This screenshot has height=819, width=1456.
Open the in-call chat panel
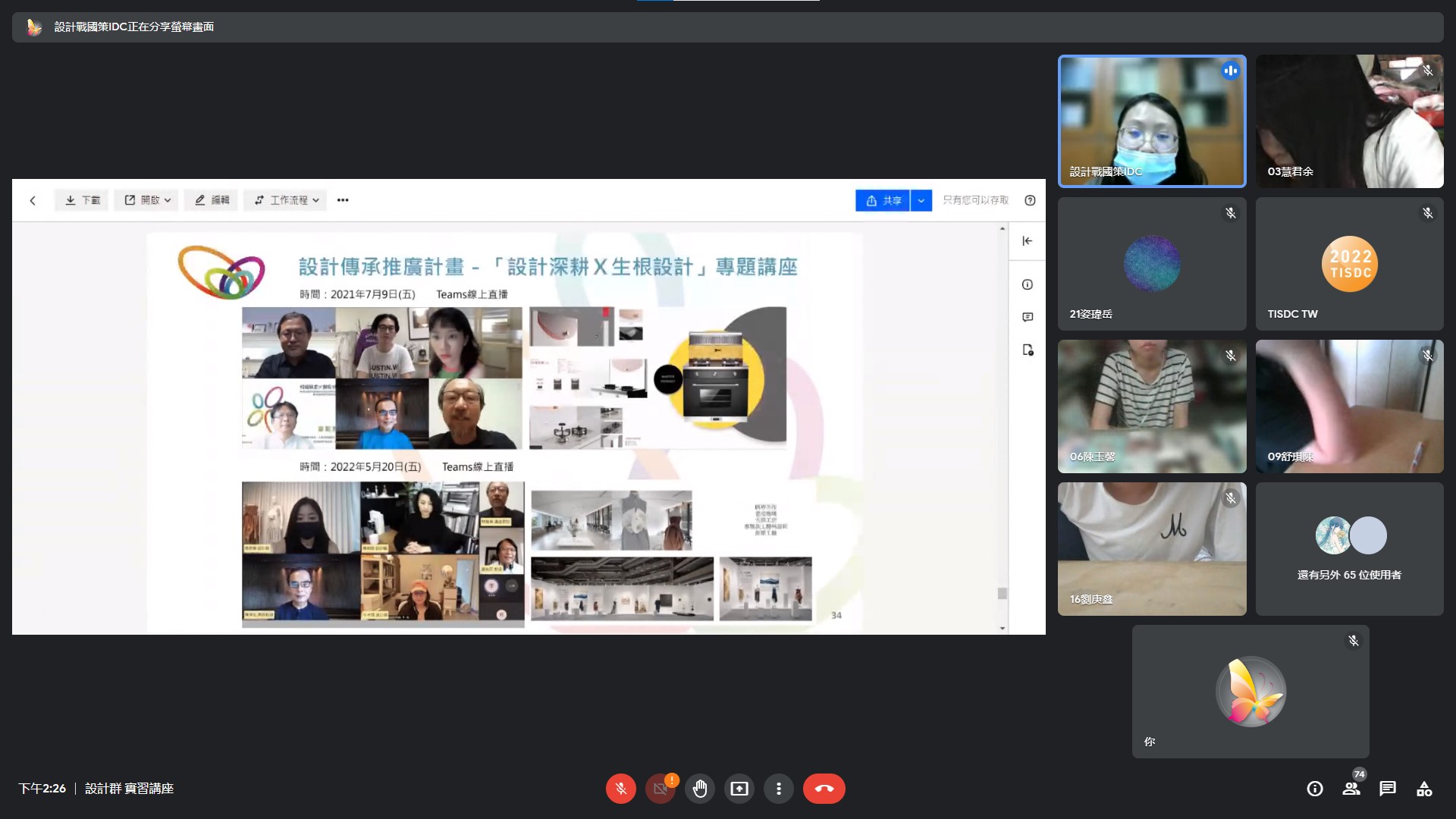coord(1388,789)
